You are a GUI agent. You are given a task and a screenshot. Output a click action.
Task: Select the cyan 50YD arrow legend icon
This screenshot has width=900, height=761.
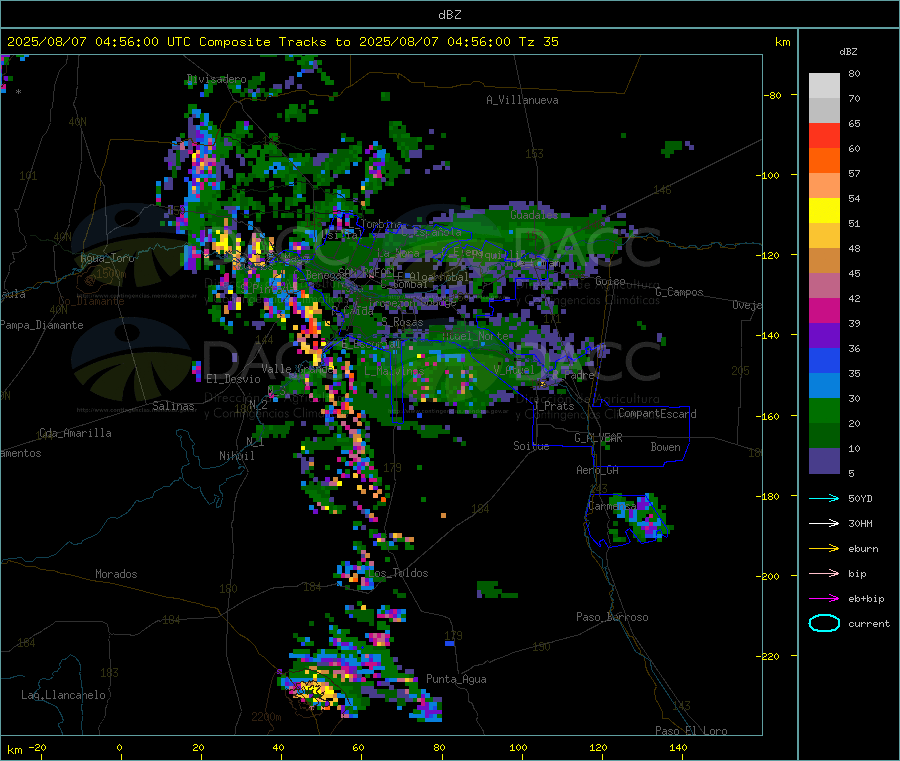coord(824,498)
